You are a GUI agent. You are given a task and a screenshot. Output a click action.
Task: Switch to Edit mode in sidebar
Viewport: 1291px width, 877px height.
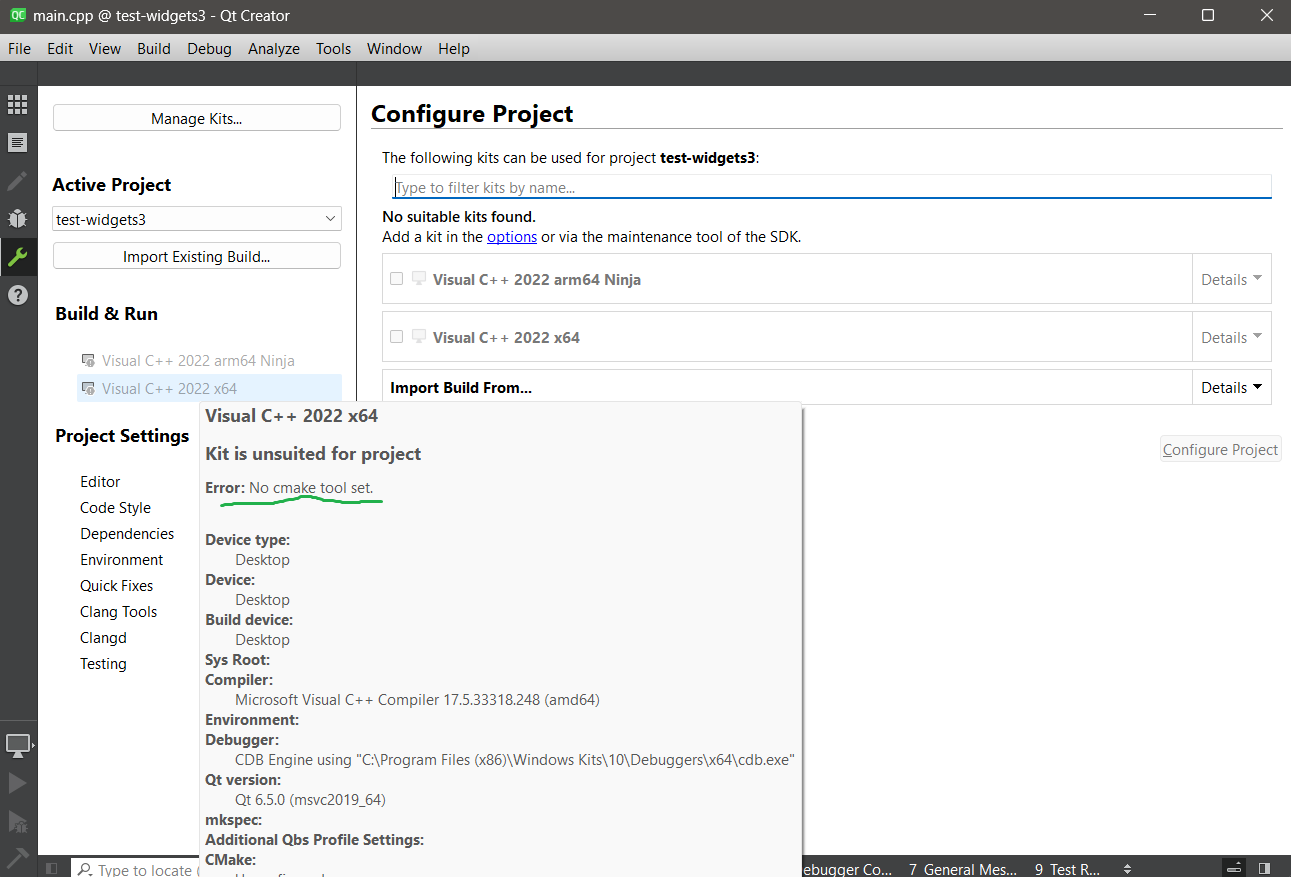pos(17,142)
